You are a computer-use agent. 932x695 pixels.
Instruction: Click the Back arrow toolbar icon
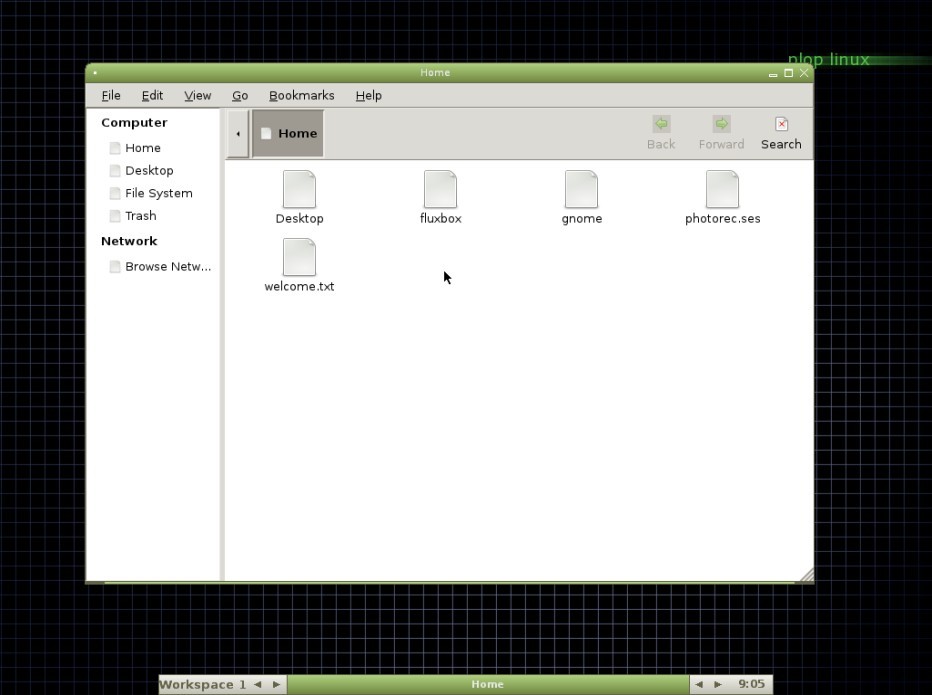coord(661,124)
